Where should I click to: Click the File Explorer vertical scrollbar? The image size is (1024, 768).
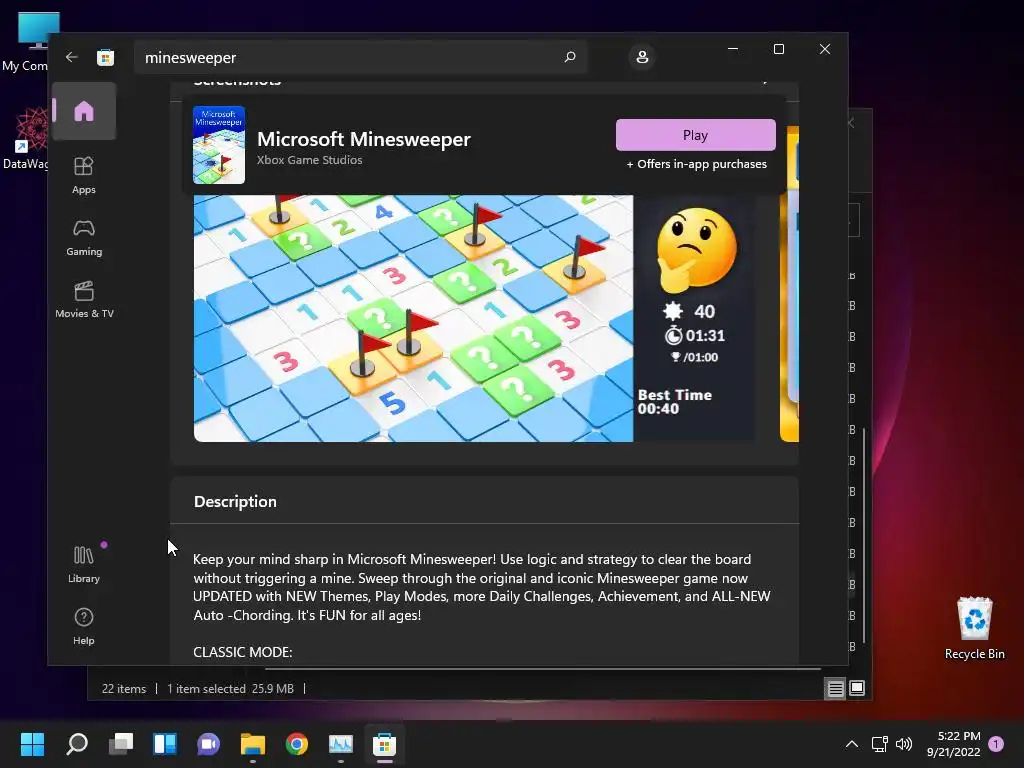pyautogui.click(x=865, y=536)
